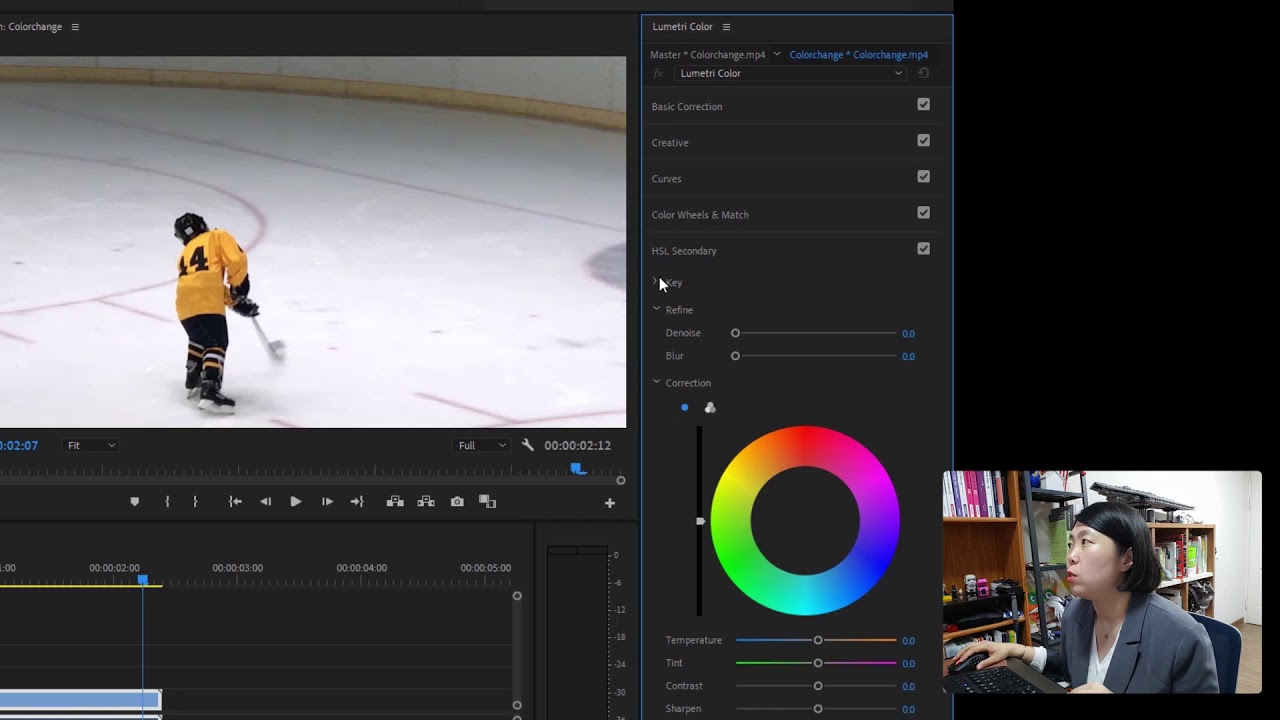Click the hockey player video preview
1280x720 pixels.
(x=312, y=242)
